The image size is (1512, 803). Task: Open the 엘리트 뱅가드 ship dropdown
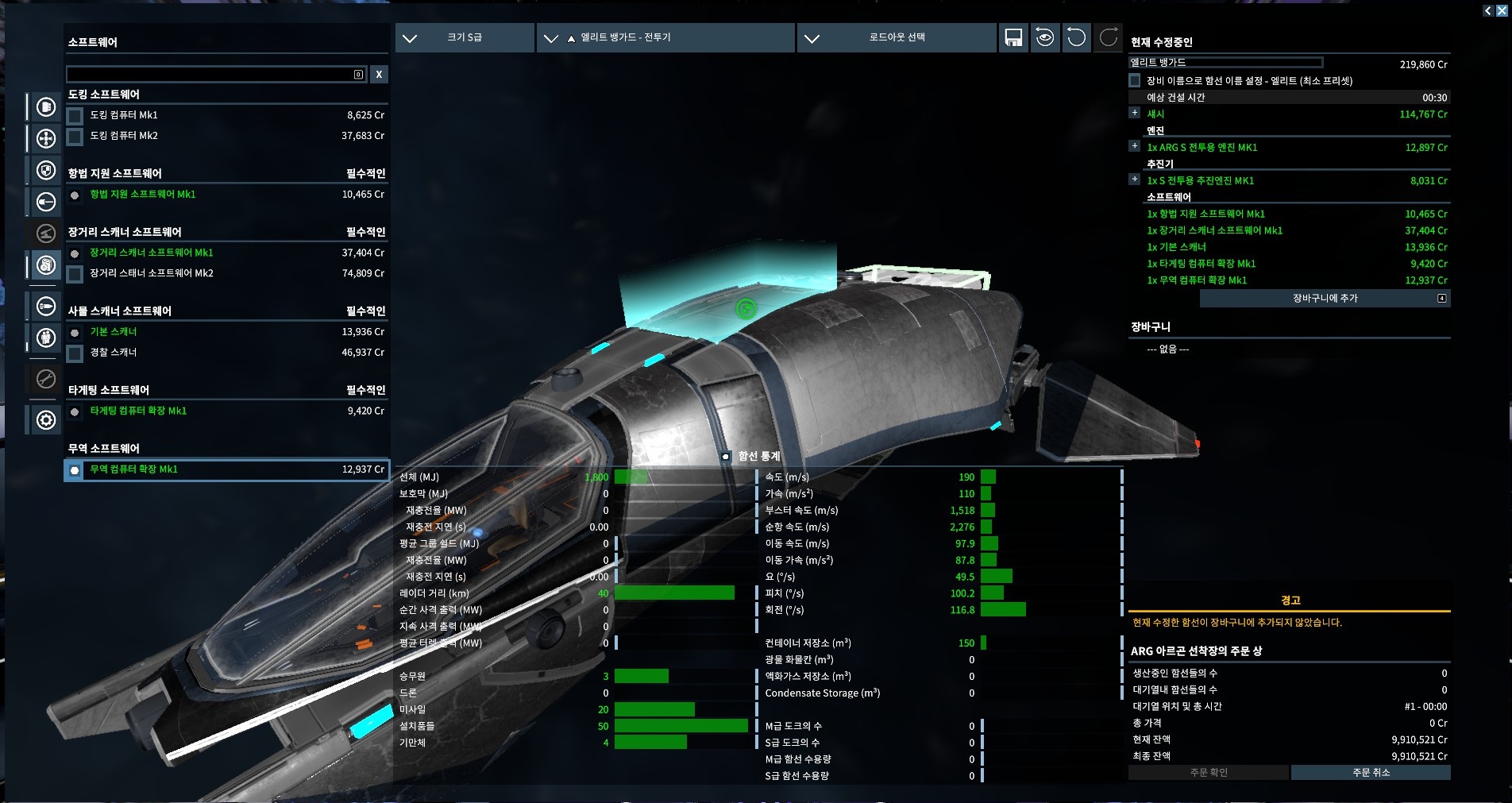pos(665,37)
